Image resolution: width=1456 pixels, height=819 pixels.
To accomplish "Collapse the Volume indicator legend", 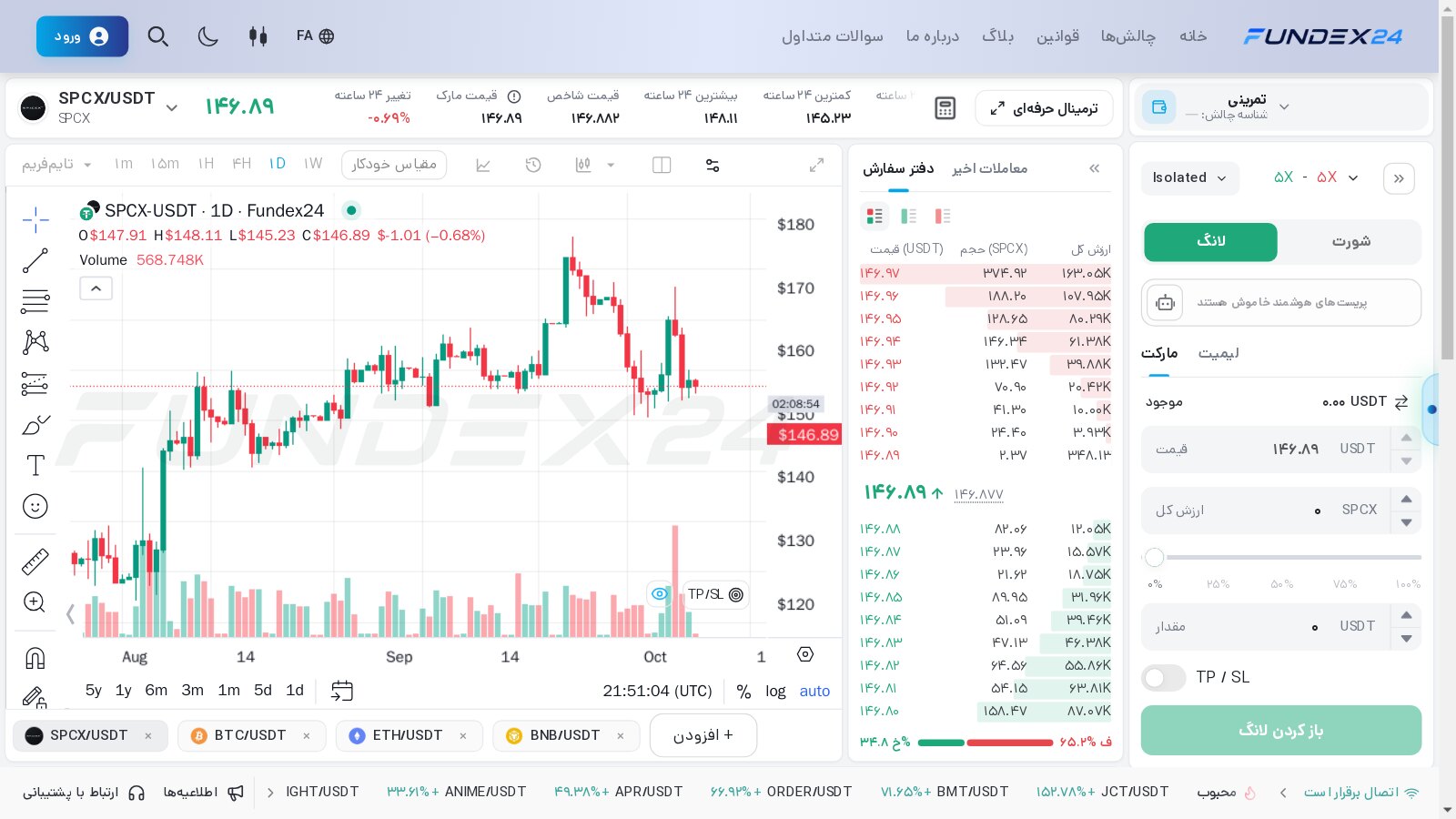I will point(96,288).
